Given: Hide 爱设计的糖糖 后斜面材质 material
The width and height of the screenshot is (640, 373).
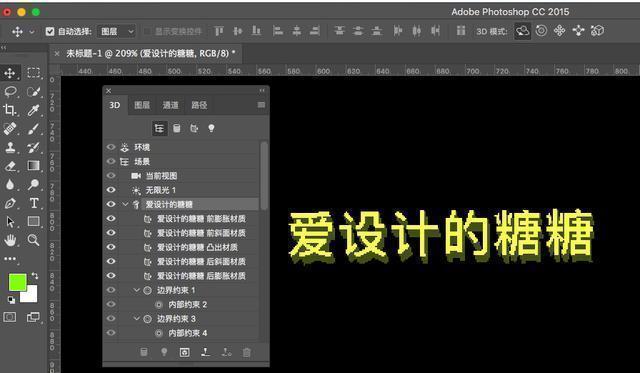Looking at the screenshot, I should 111,261.
